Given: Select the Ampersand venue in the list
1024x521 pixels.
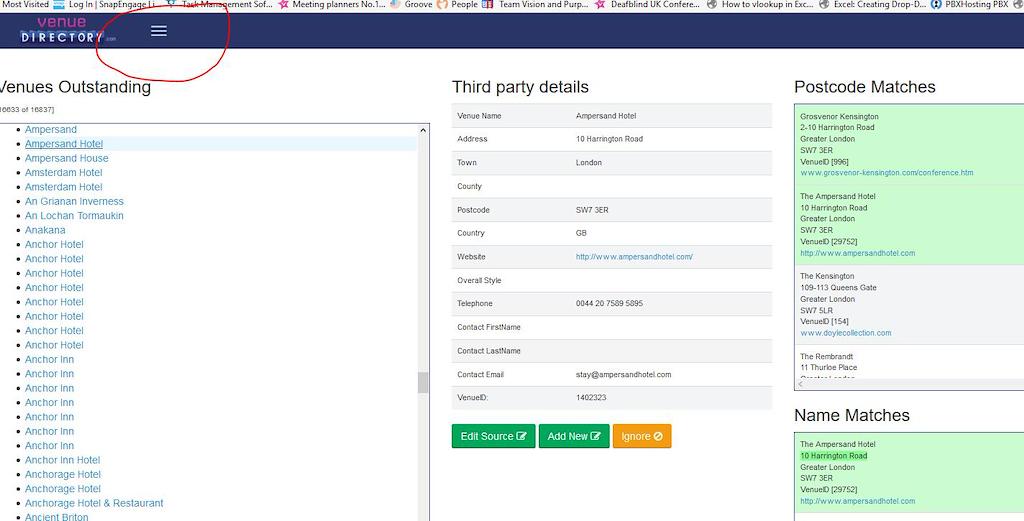Looking at the screenshot, I should coord(51,129).
